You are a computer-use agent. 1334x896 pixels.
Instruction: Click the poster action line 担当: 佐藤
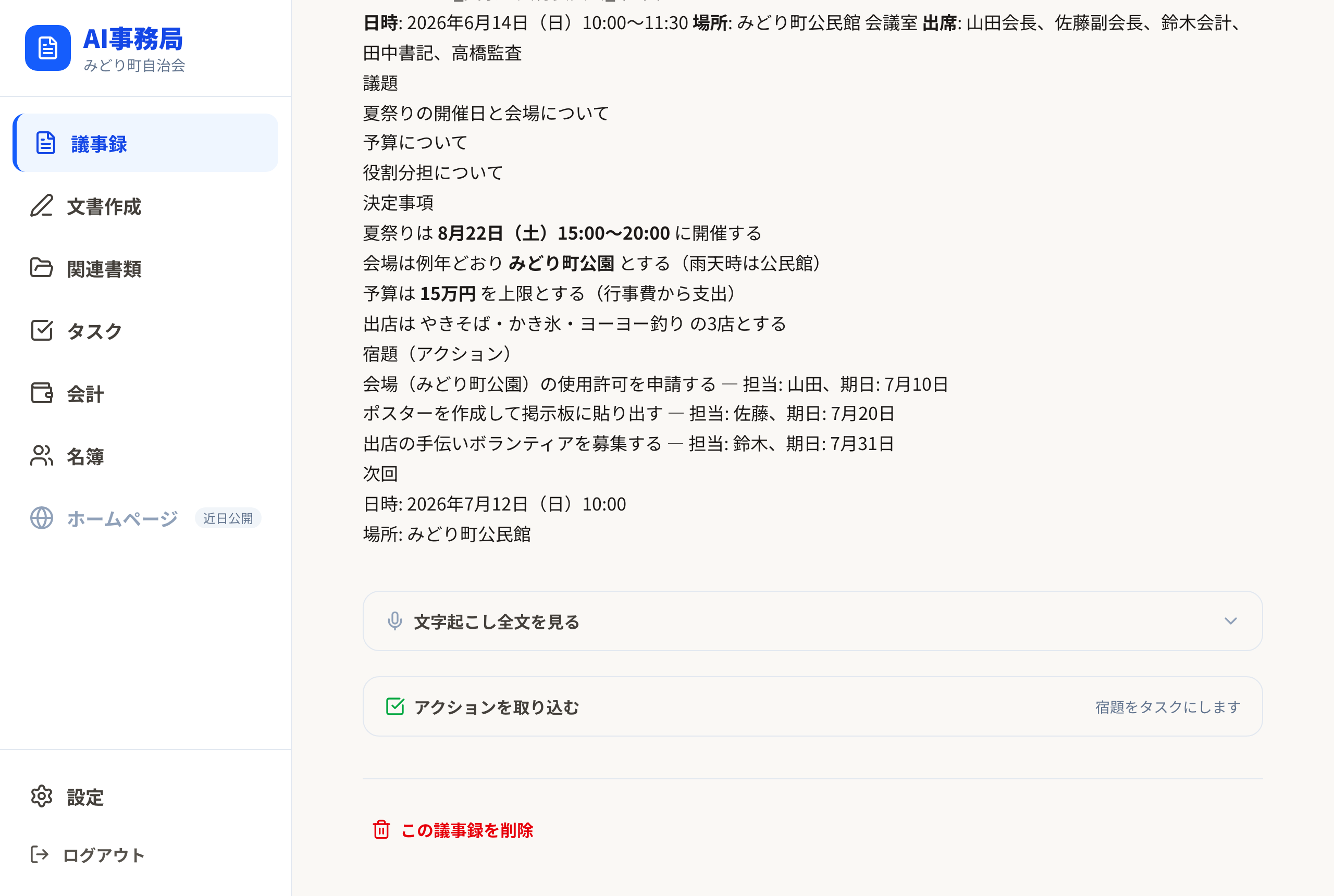(x=629, y=414)
